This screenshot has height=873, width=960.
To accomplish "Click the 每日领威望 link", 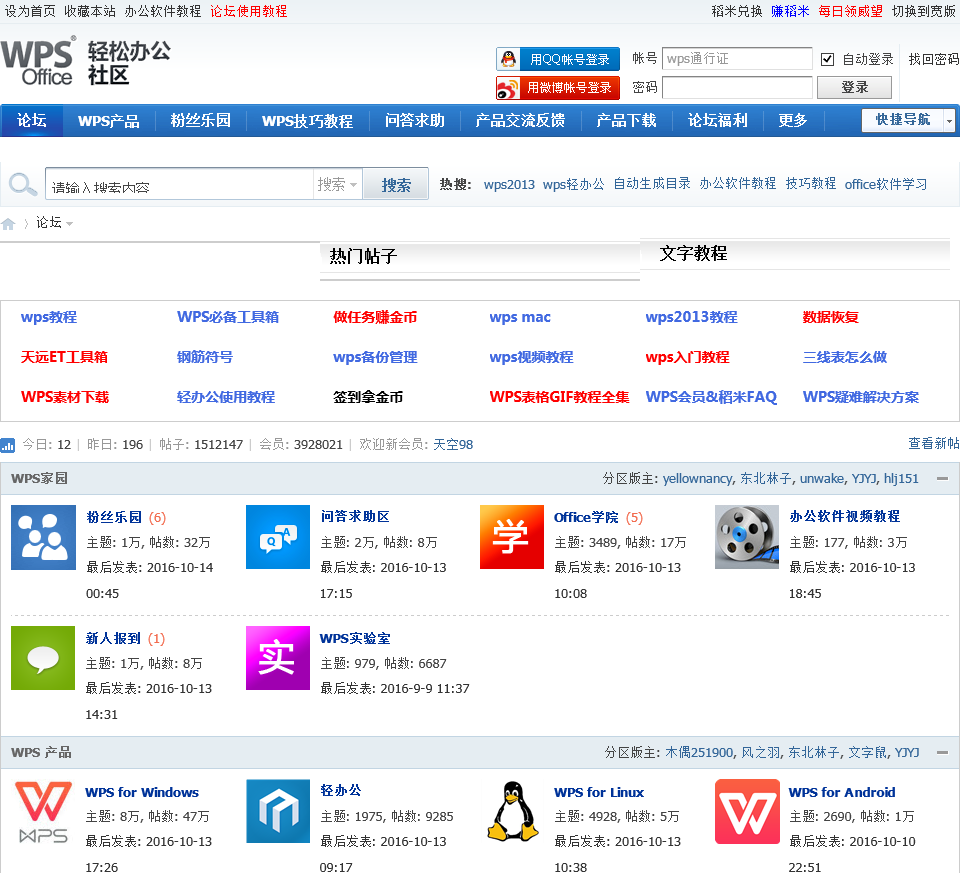I will (x=850, y=11).
